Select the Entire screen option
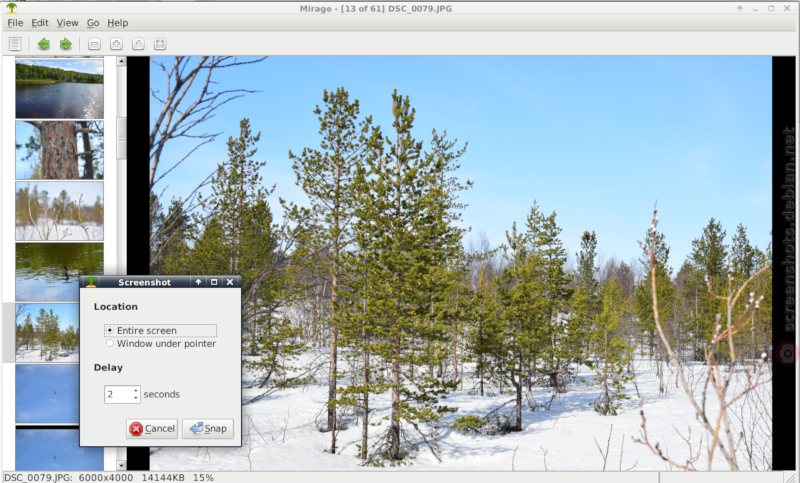800x483 pixels. click(160, 331)
